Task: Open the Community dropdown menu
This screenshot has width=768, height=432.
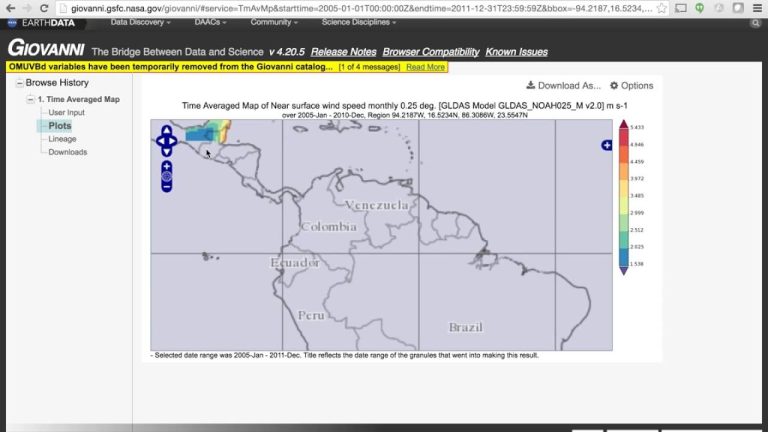Action: [274, 23]
